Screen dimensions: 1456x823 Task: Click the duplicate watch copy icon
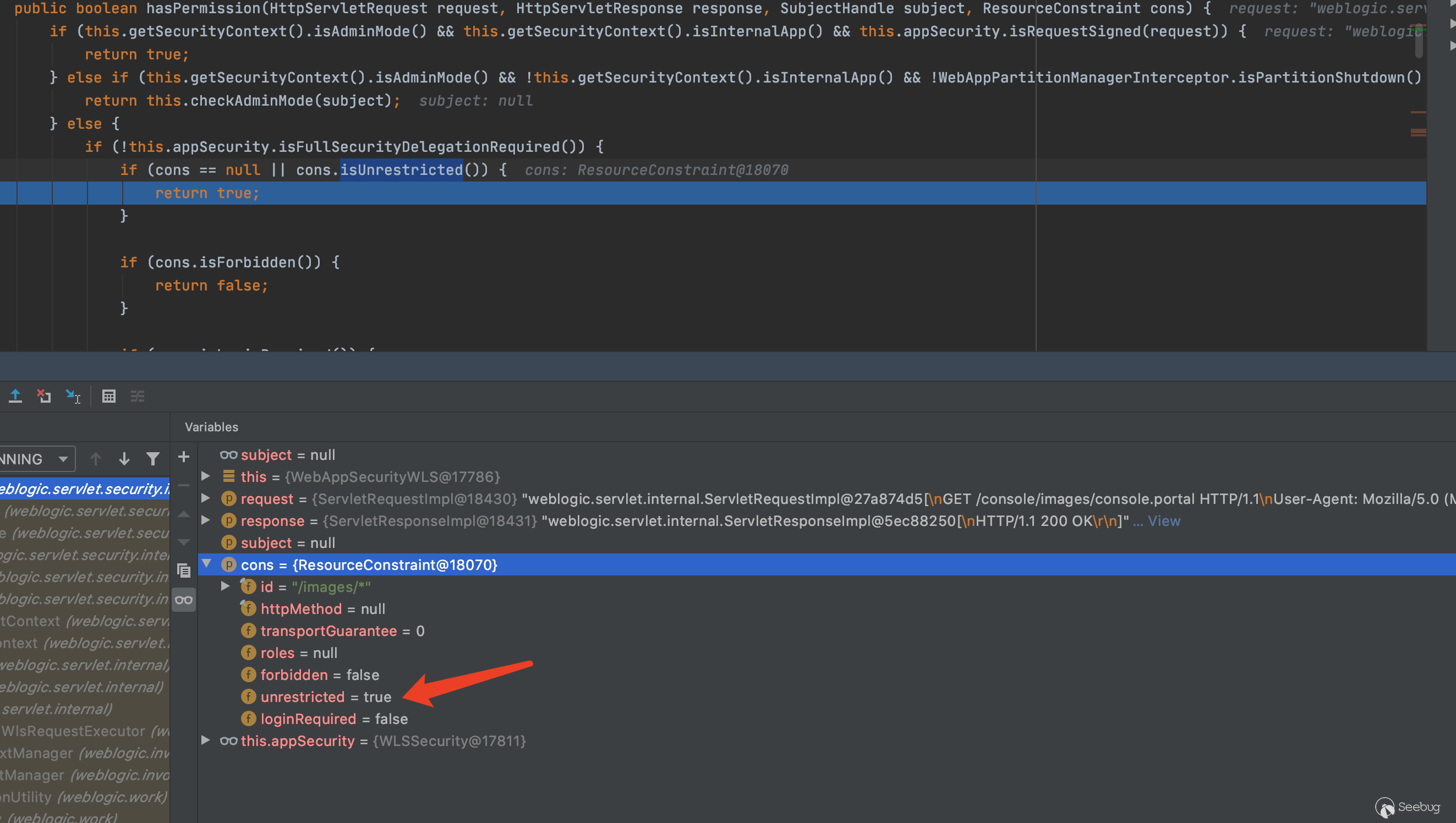pyautogui.click(x=184, y=571)
